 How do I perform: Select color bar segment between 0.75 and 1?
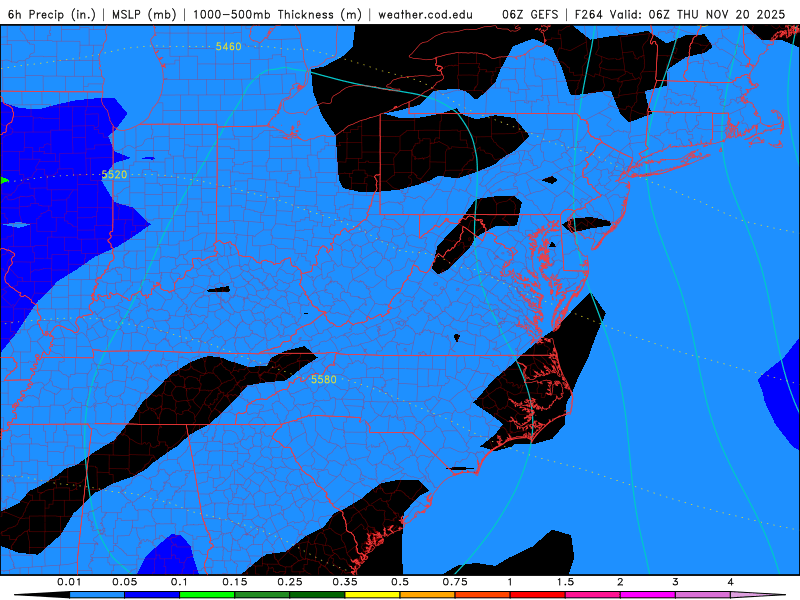point(483,595)
